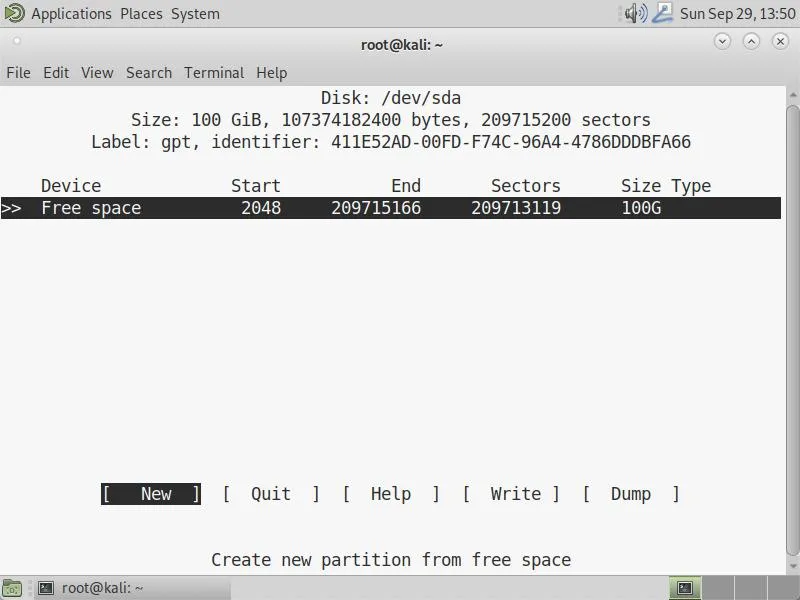Click the 100G size value

point(641,208)
